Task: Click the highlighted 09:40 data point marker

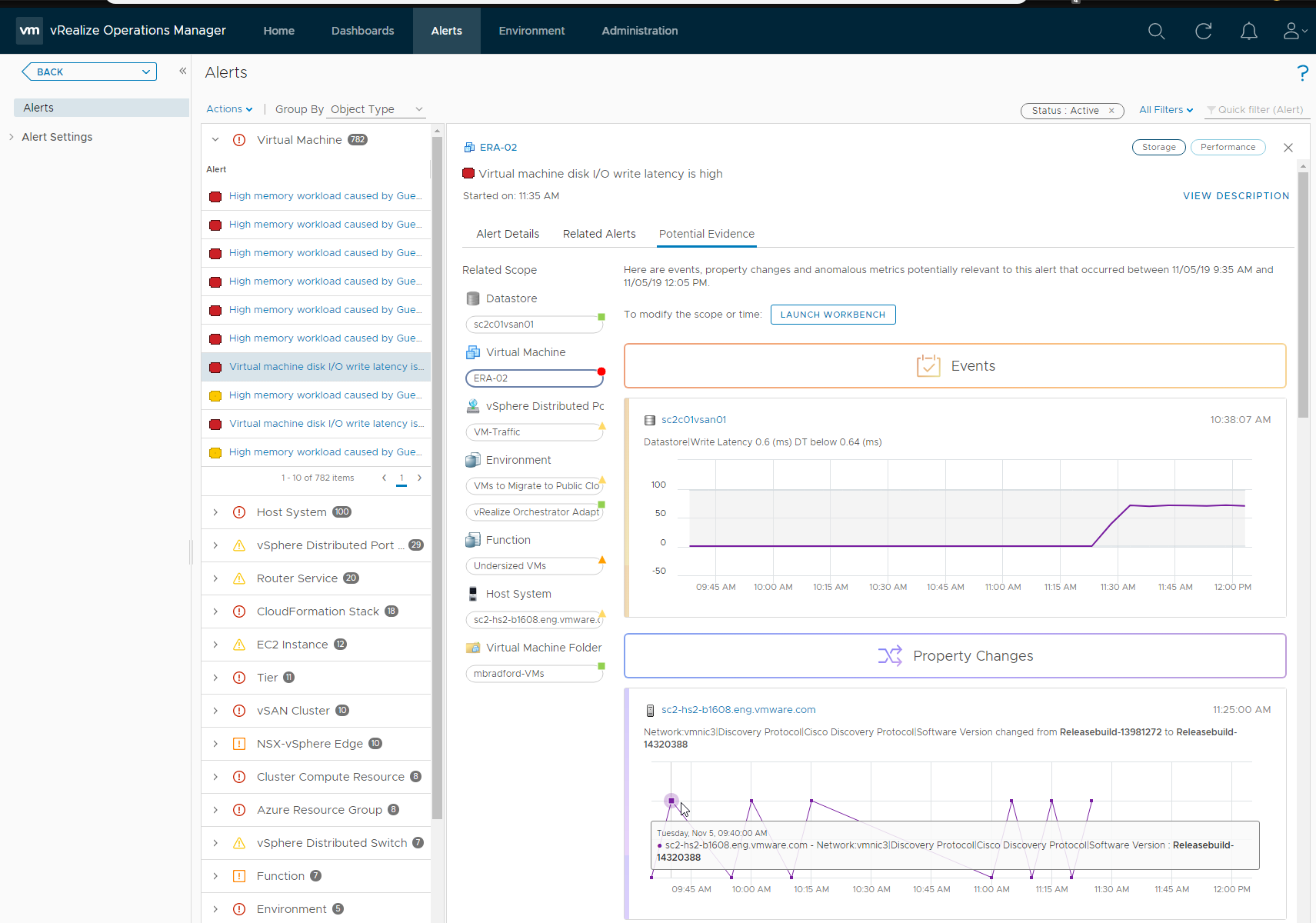Action: [671, 801]
